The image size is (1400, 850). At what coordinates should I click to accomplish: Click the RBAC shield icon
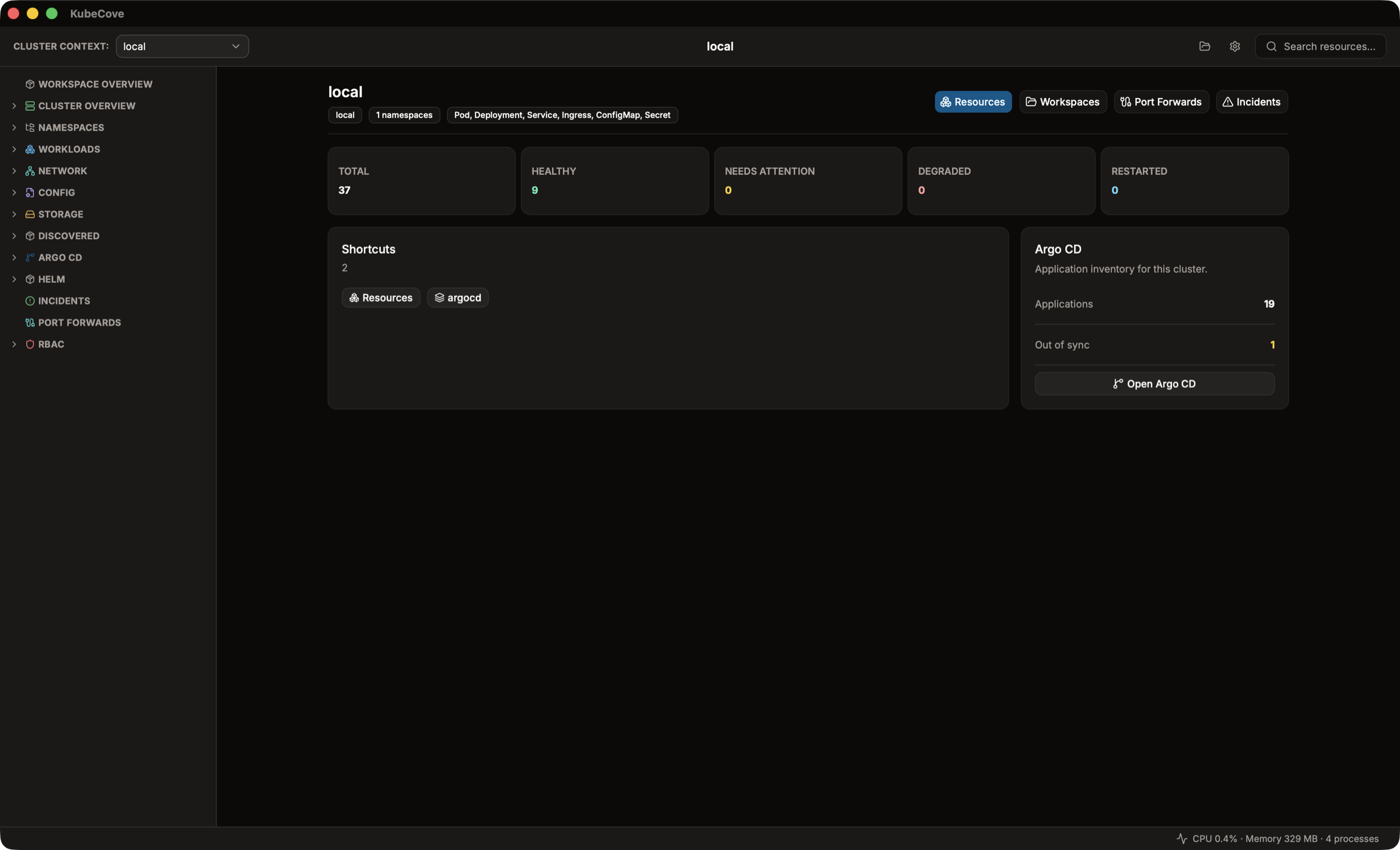click(30, 344)
